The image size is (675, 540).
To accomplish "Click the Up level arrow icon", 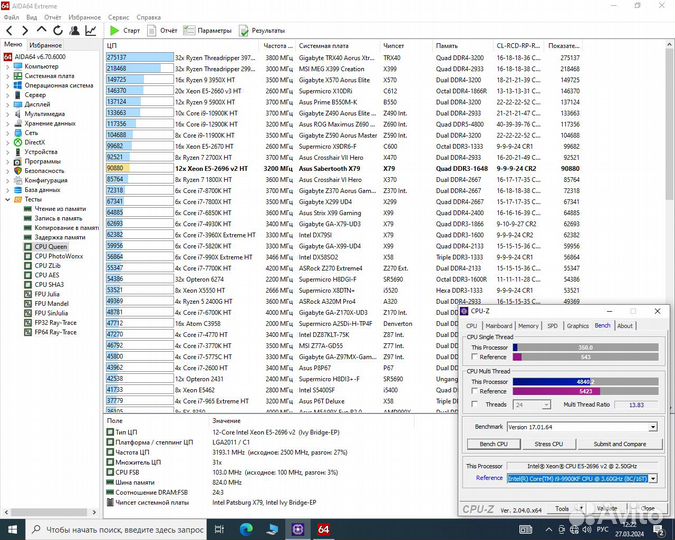I will point(41,30).
